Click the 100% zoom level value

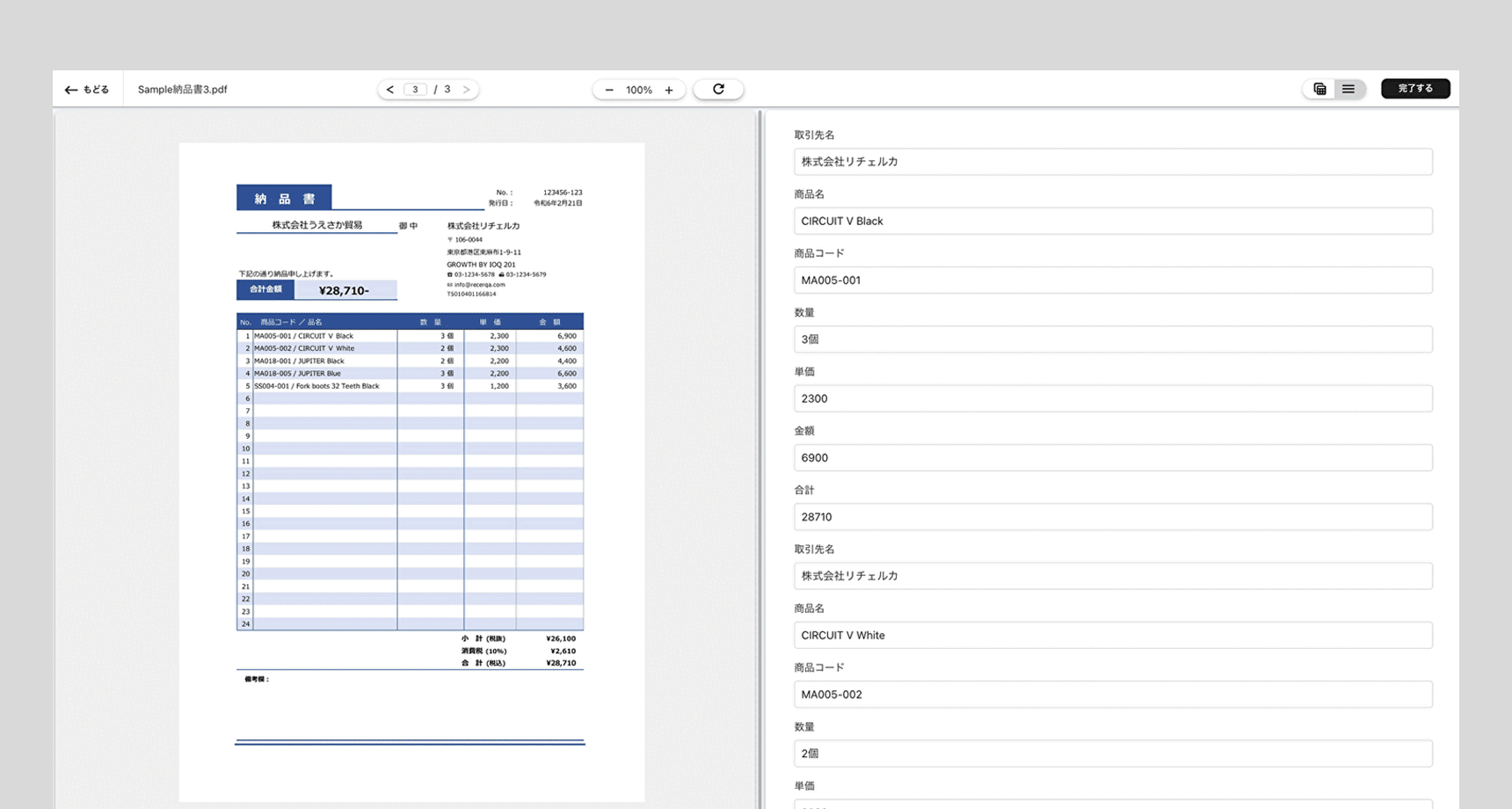pos(639,90)
